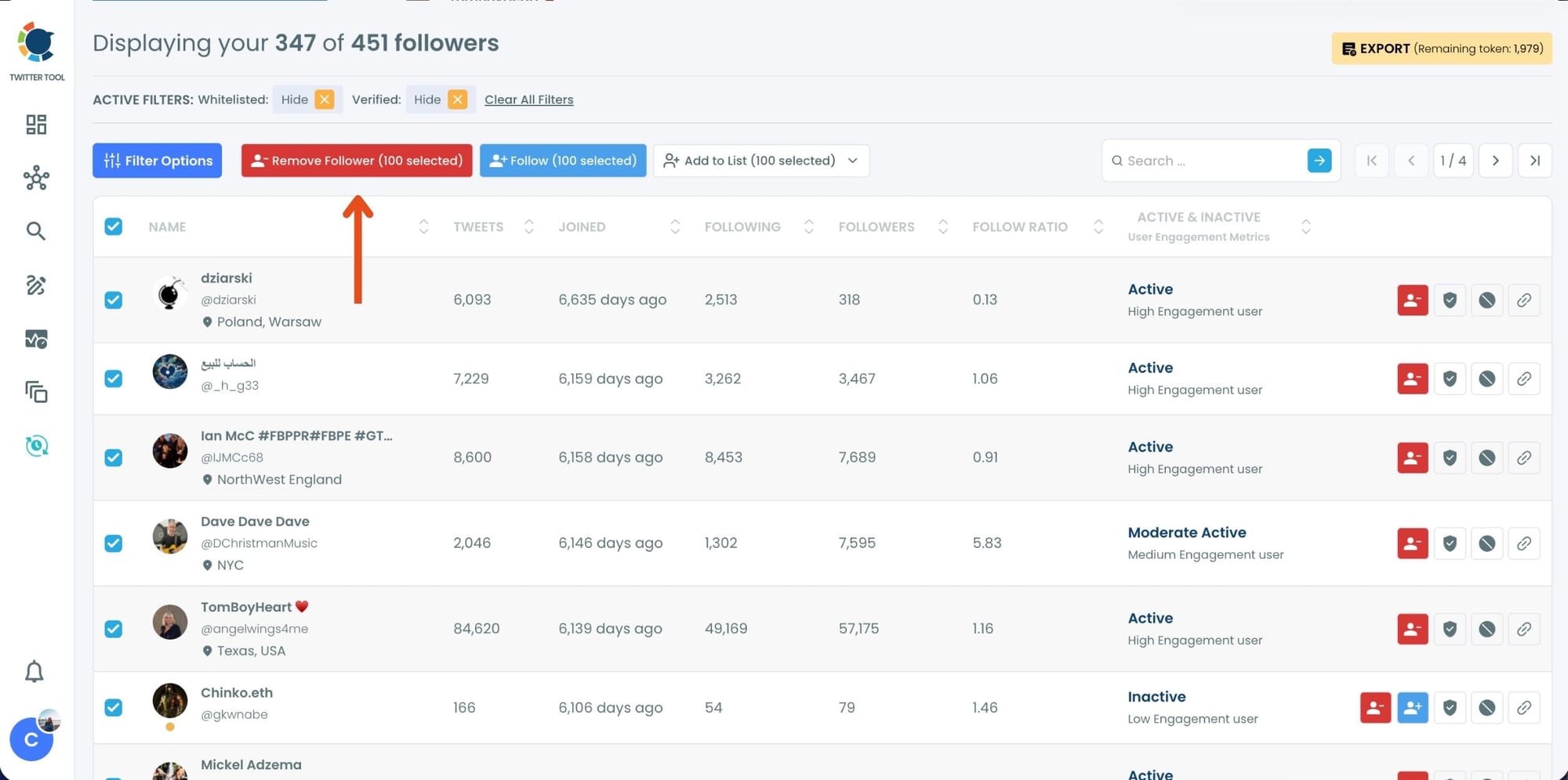Block Dave Dave Dave with the block icon
Screen dimensions: 1568x780
pyautogui.click(x=1486, y=542)
